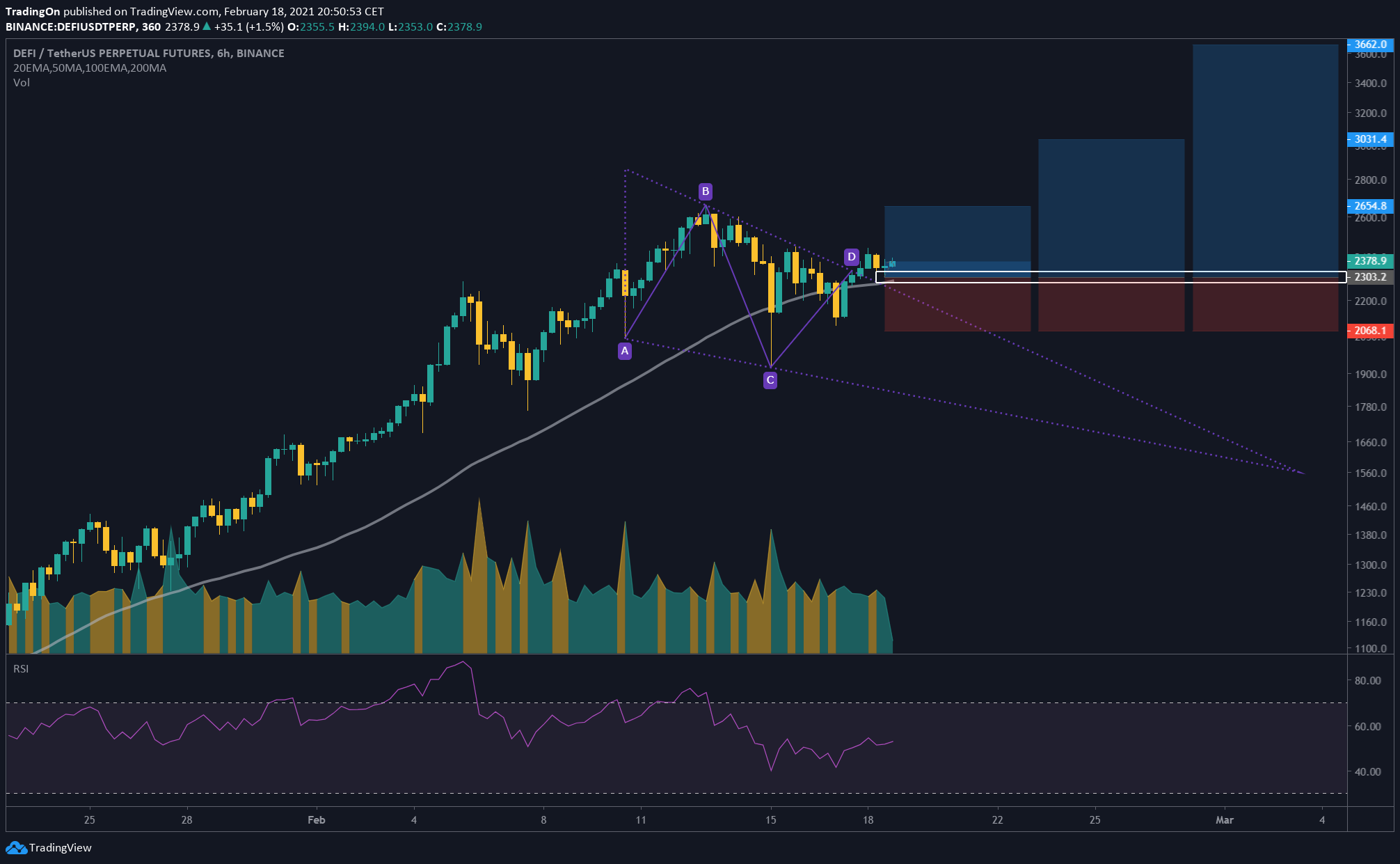Screen dimensions: 1400x864
Task: Click the 20EMA,50MA,100EMA,200MA indicator legend
Action: click(90, 68)
